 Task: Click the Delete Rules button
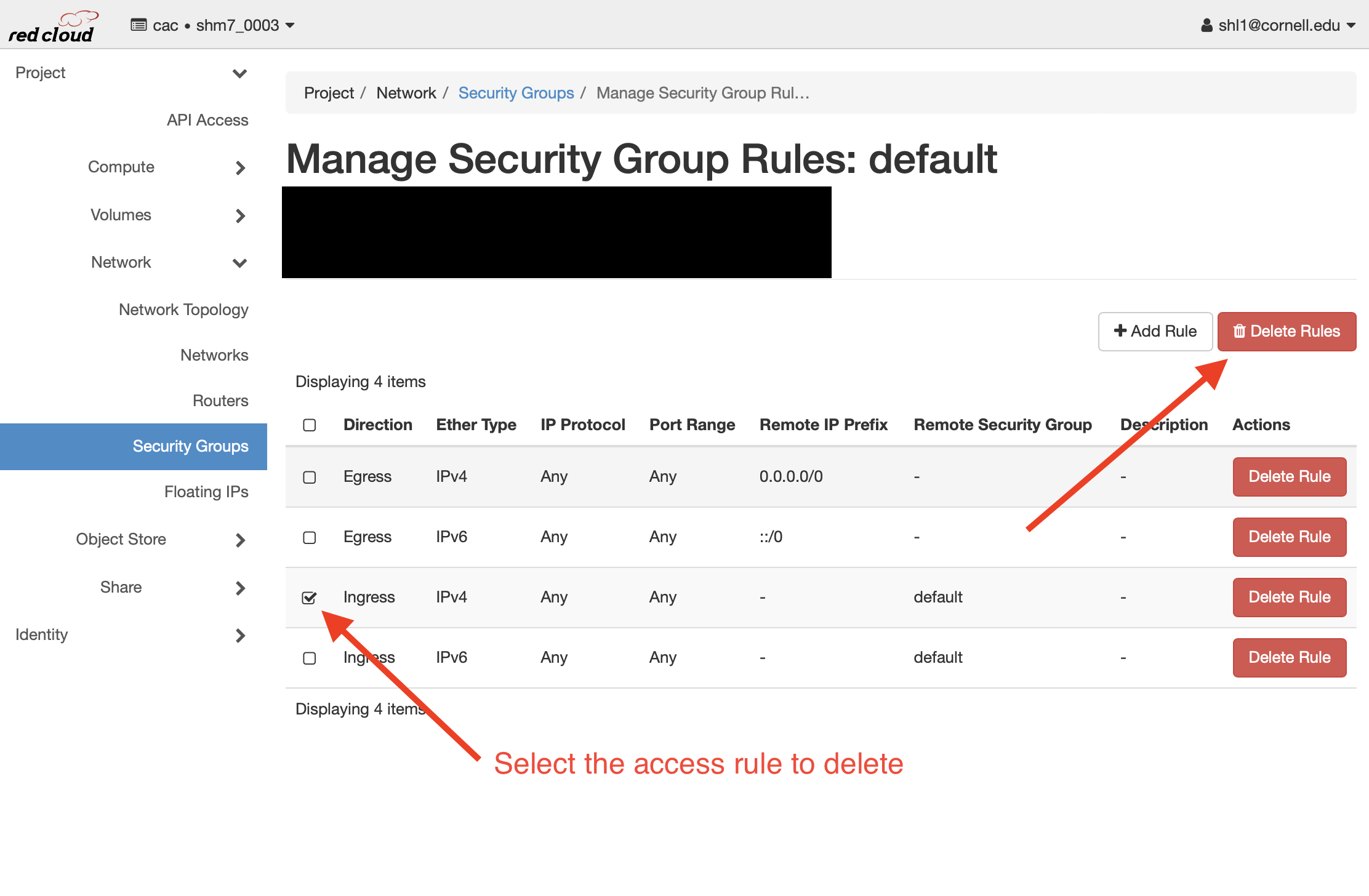click(x=1287, y=331)
